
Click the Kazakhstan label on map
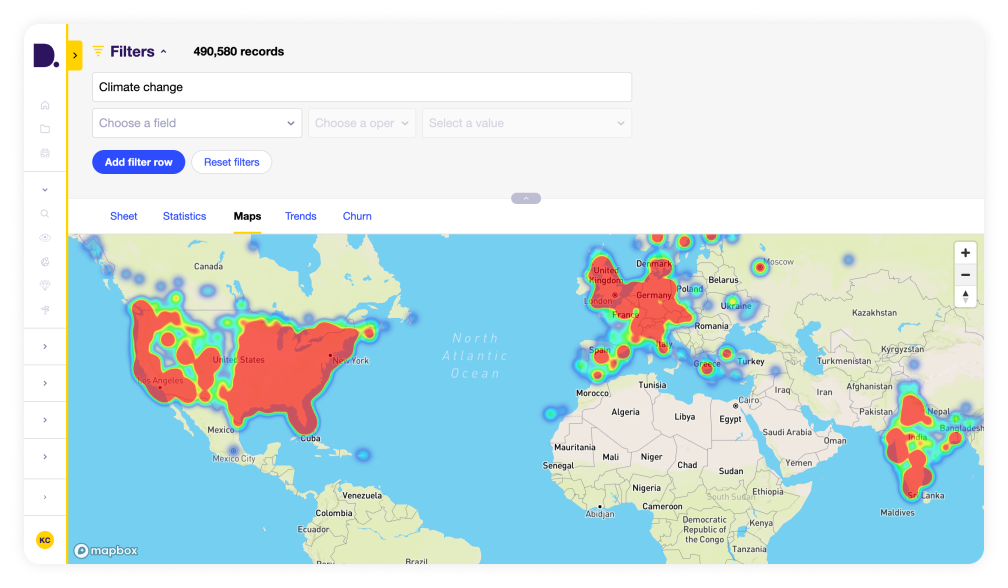[874, 312]
